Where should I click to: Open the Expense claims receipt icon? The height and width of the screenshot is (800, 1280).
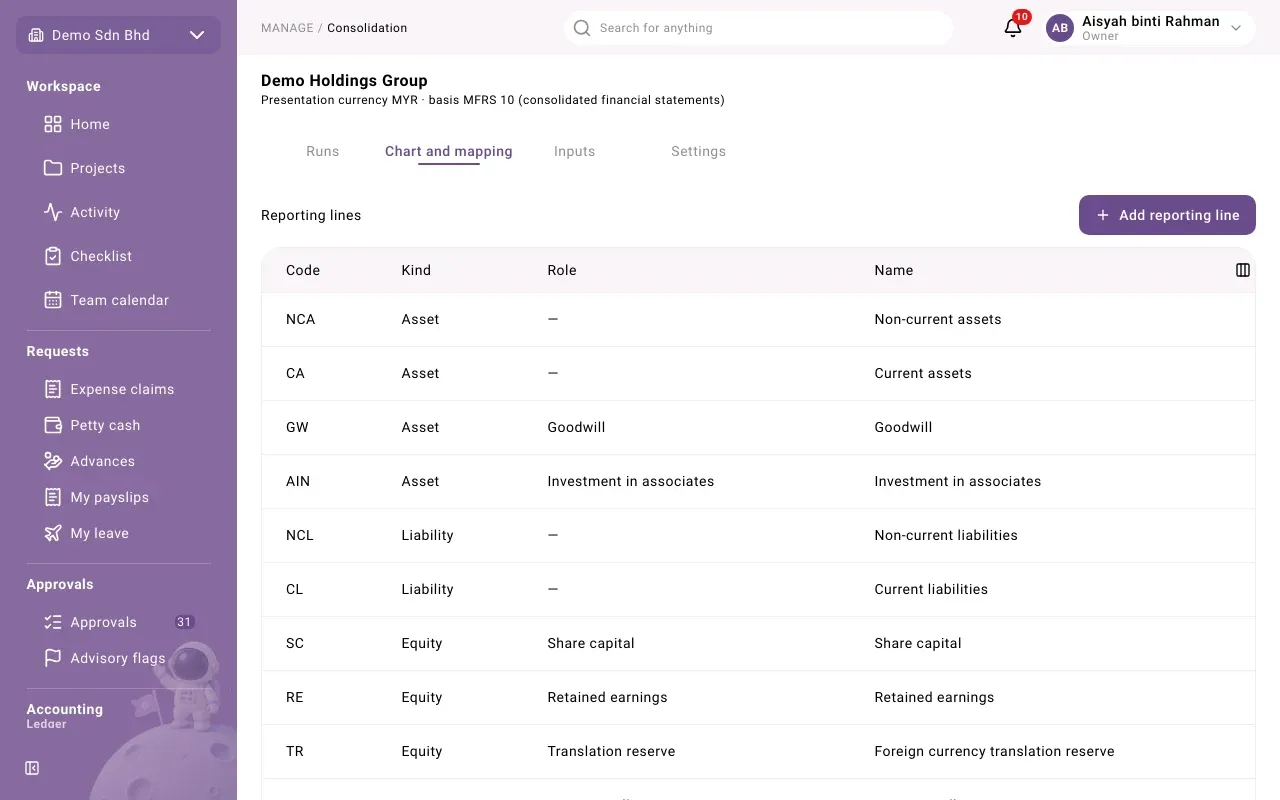pyautogui.click(x=53, y=389)
